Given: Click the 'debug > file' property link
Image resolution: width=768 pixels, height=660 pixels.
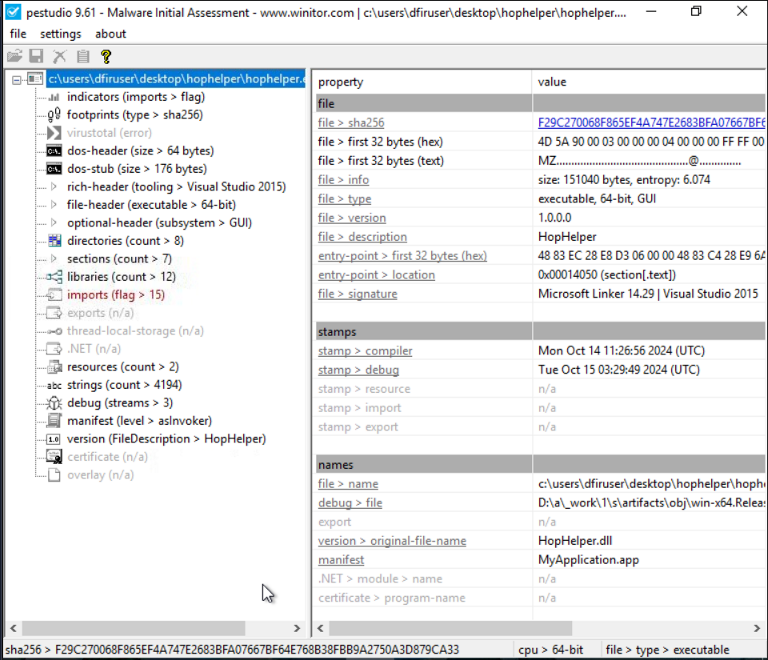Looking at the screenshot, I should pos(350,503).
